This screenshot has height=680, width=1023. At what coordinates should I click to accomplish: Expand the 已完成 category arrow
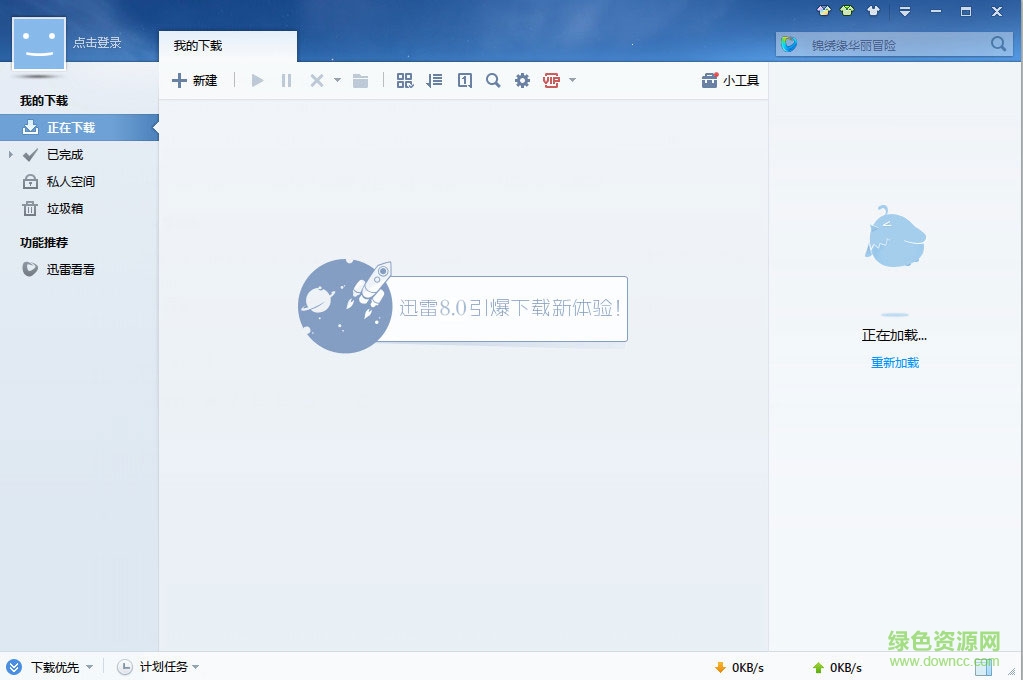pyautogui.click(x=12, y=154)
